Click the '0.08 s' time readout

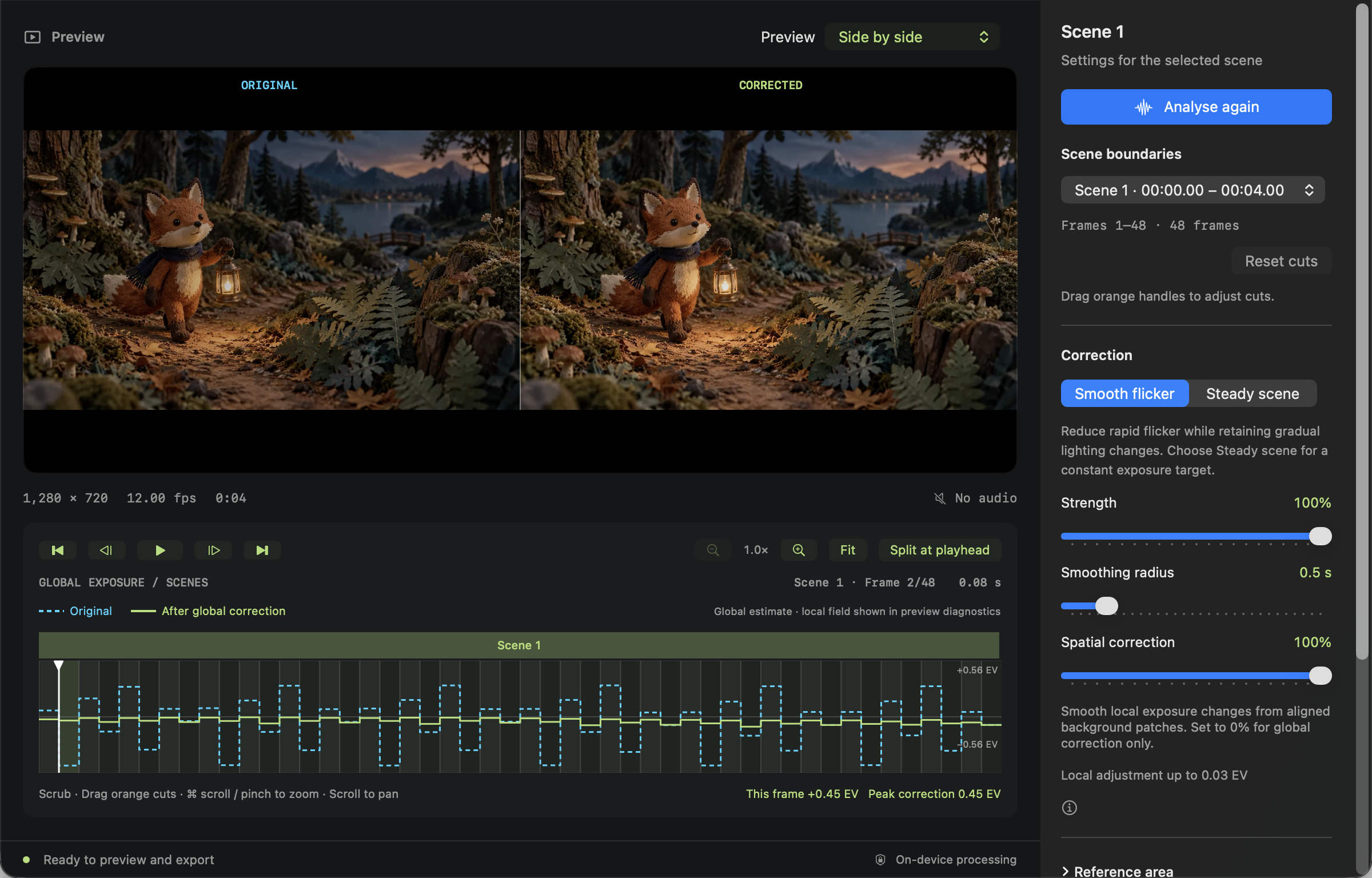[x=979, y=582]
